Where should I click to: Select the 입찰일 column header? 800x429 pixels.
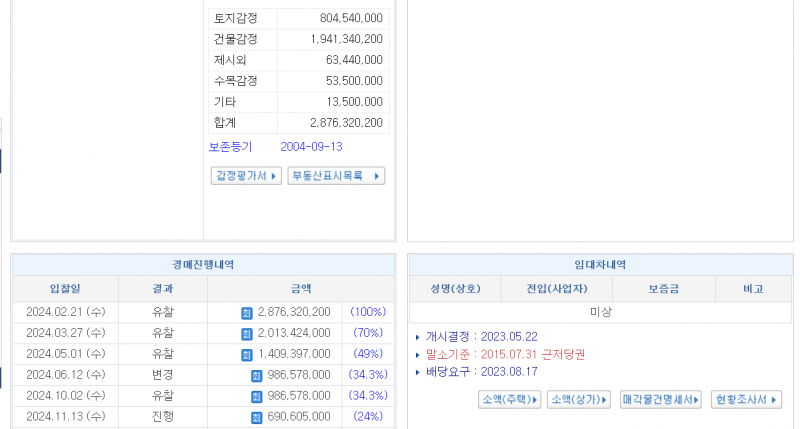64,289
